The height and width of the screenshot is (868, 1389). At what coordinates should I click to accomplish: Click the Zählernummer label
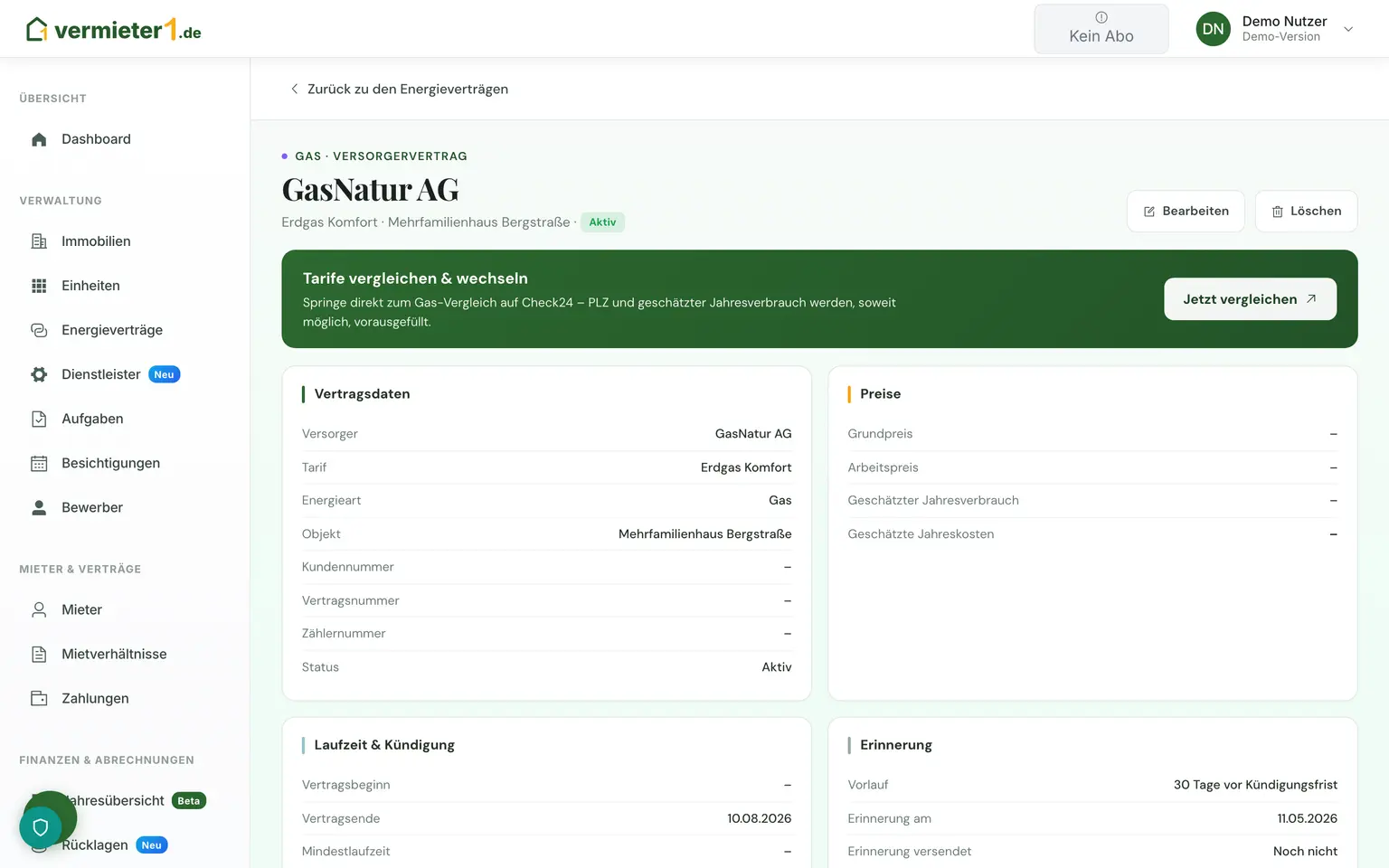point(344,634)
